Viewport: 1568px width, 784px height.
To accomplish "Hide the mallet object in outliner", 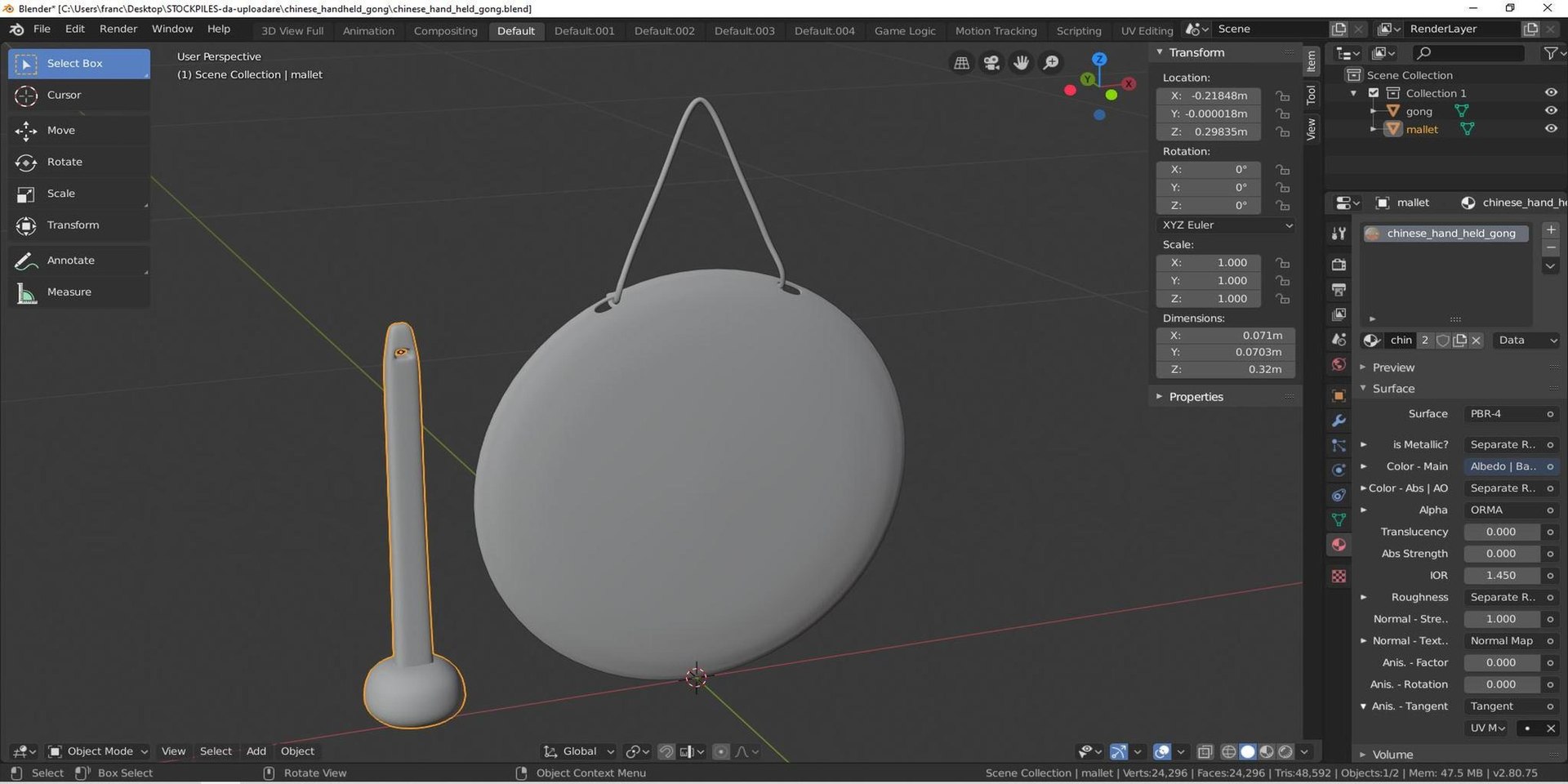I will [x=1551, y=129].
